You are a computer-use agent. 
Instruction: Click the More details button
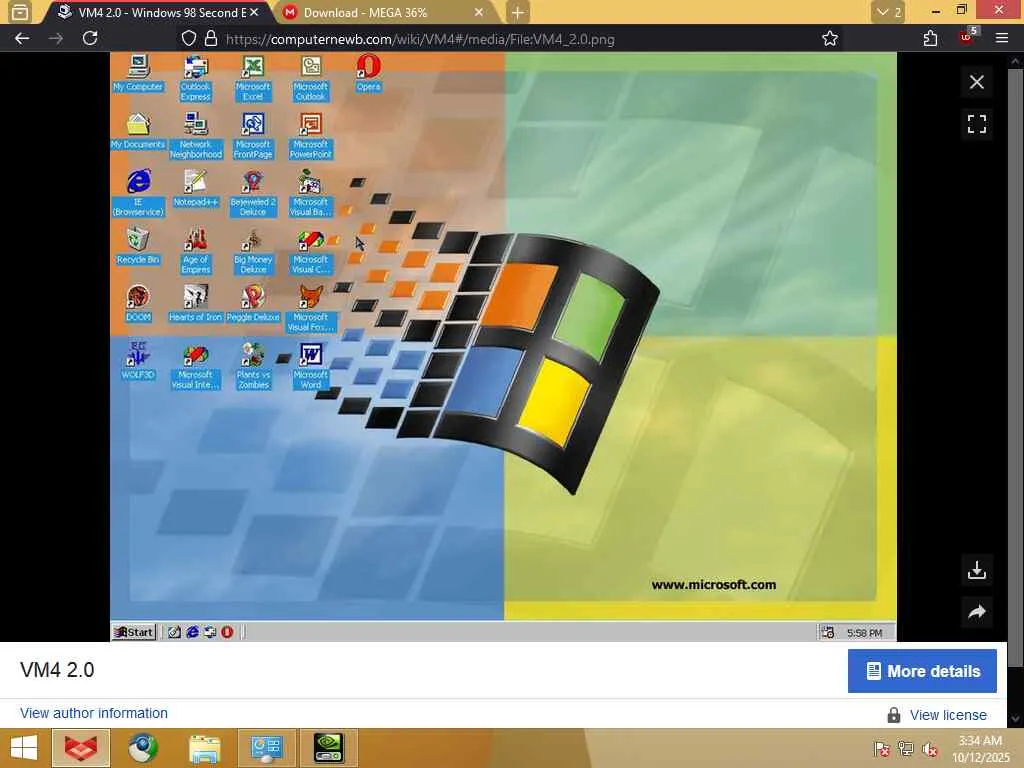tap(922, 671)
